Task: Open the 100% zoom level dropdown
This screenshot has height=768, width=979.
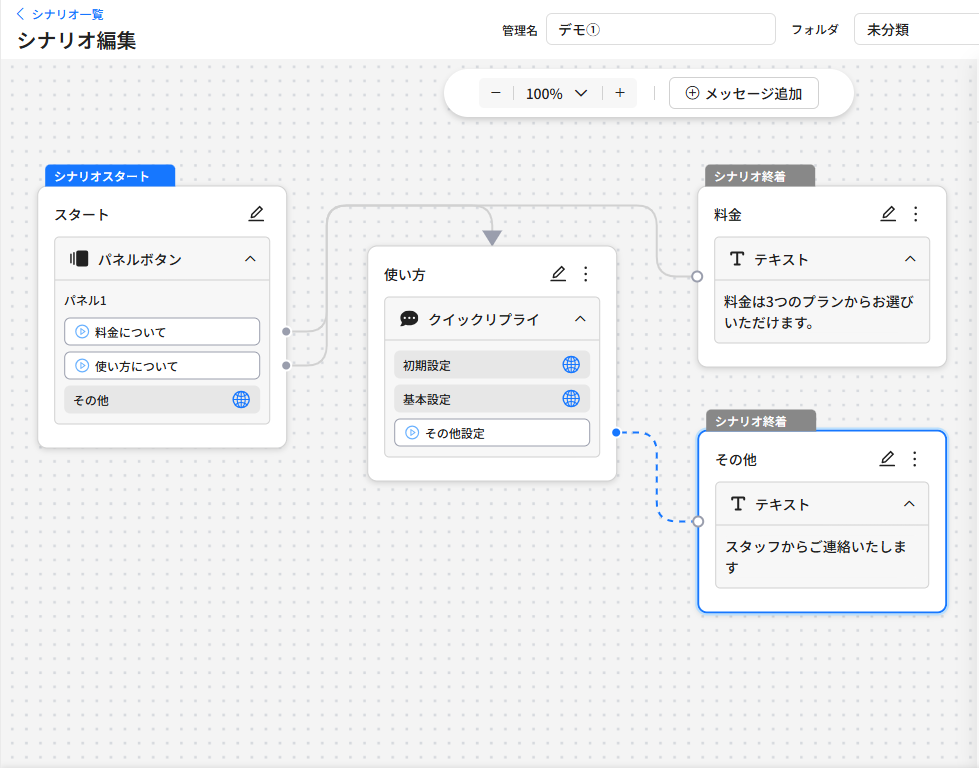Action: [x=557, y=93]
